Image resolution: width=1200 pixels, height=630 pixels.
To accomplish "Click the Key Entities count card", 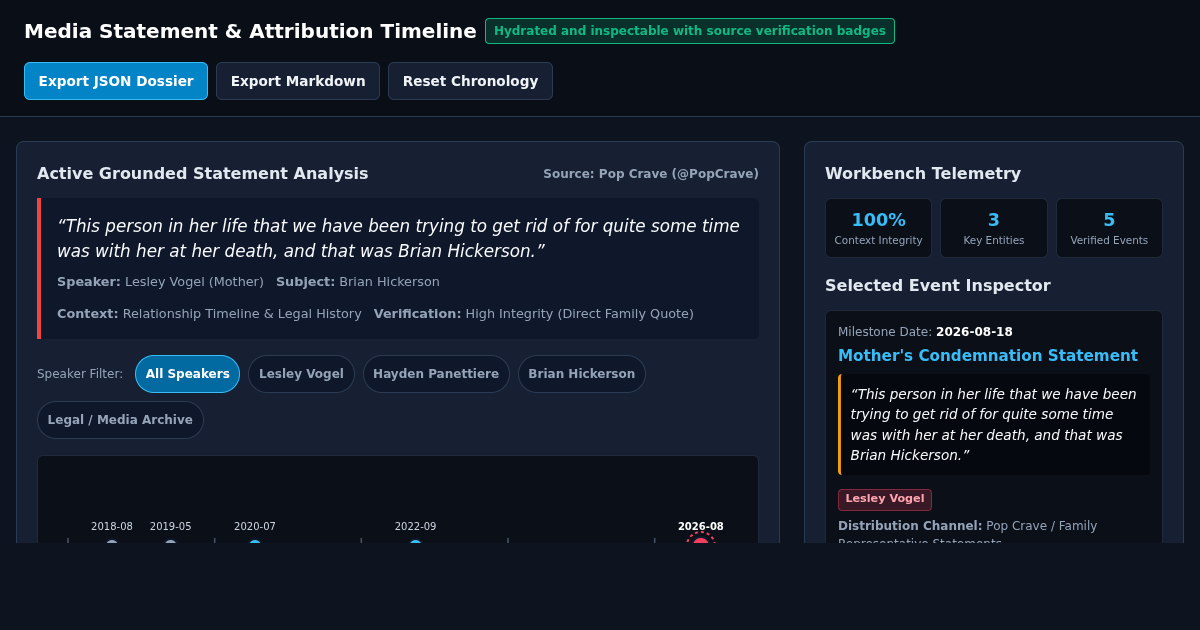I will [x=994, y=228].
